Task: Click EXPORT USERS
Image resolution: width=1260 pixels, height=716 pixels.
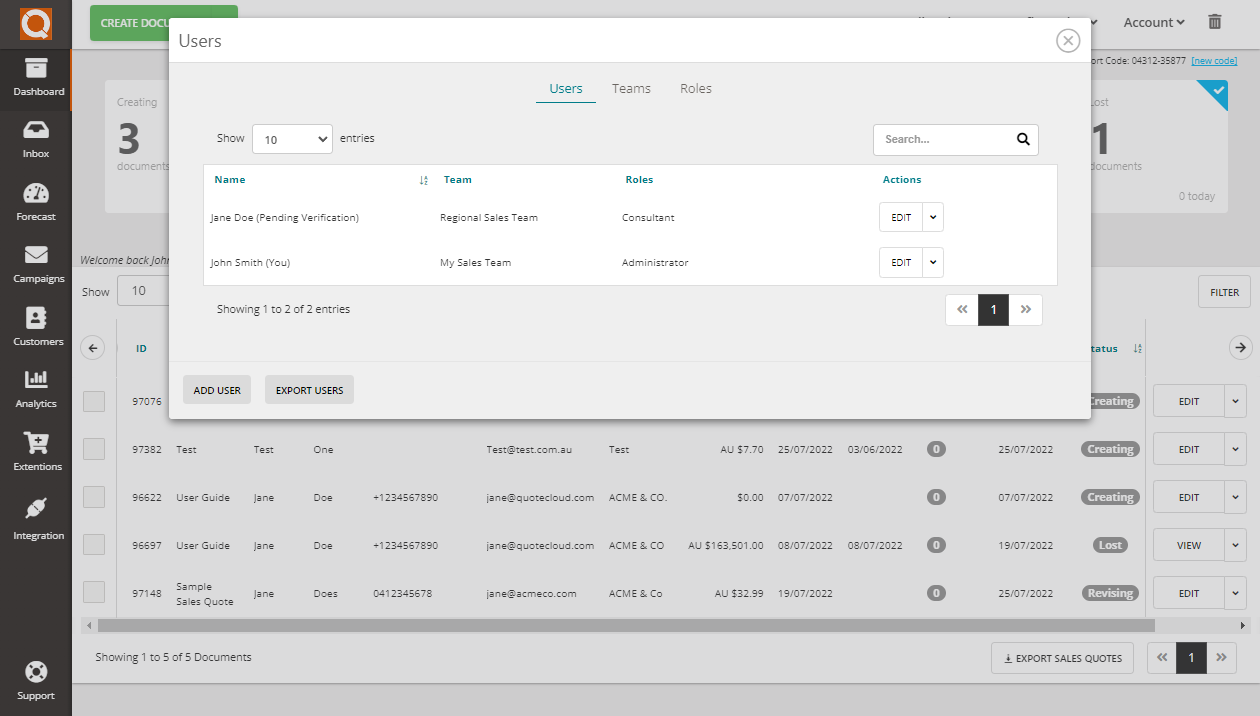Action: coord(309,390)
